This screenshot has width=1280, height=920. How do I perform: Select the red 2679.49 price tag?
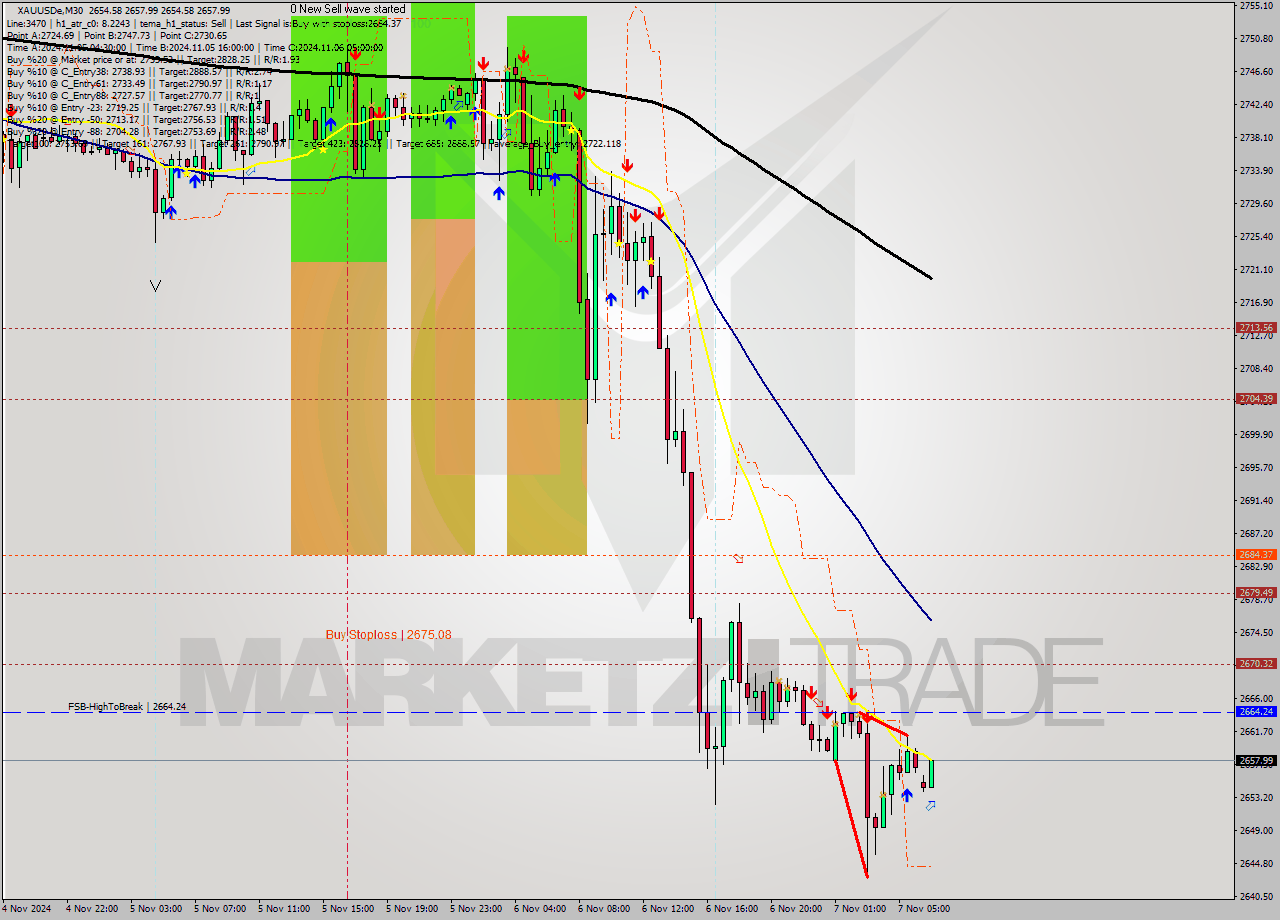pos(1256,592)
